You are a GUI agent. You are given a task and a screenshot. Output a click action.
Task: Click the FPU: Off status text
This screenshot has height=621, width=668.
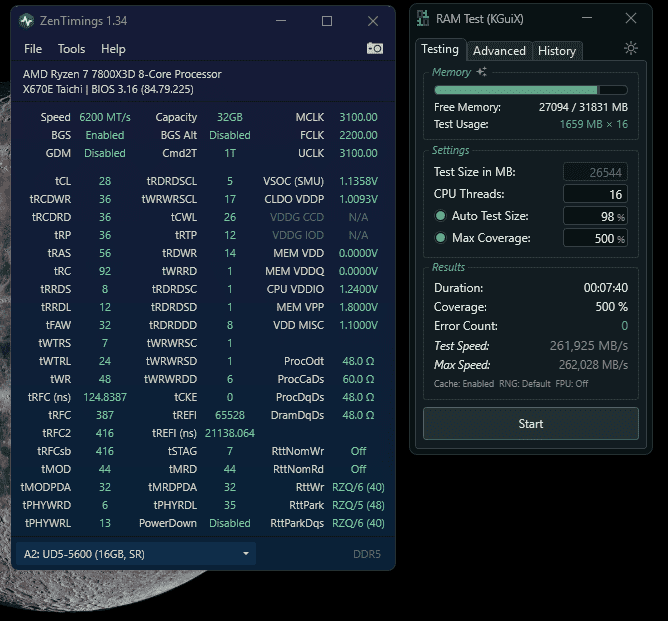point(572,383)
